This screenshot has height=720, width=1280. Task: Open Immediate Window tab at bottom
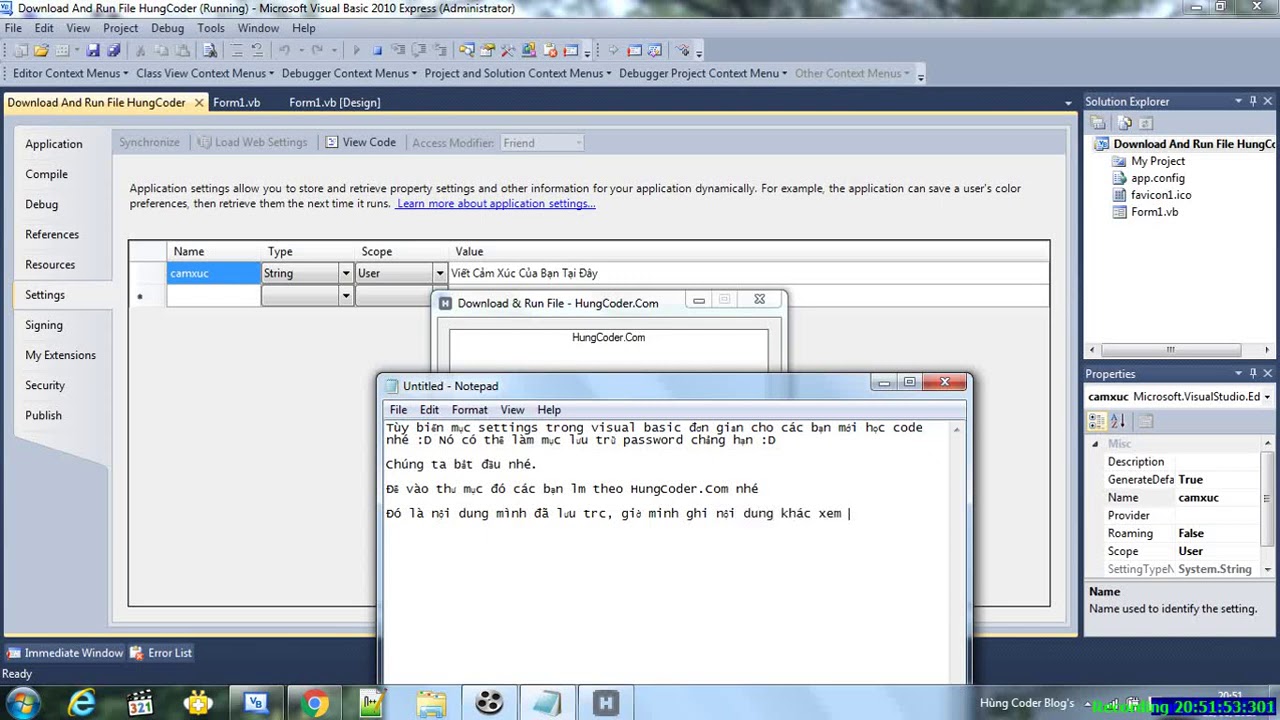(x=65, y=653)
